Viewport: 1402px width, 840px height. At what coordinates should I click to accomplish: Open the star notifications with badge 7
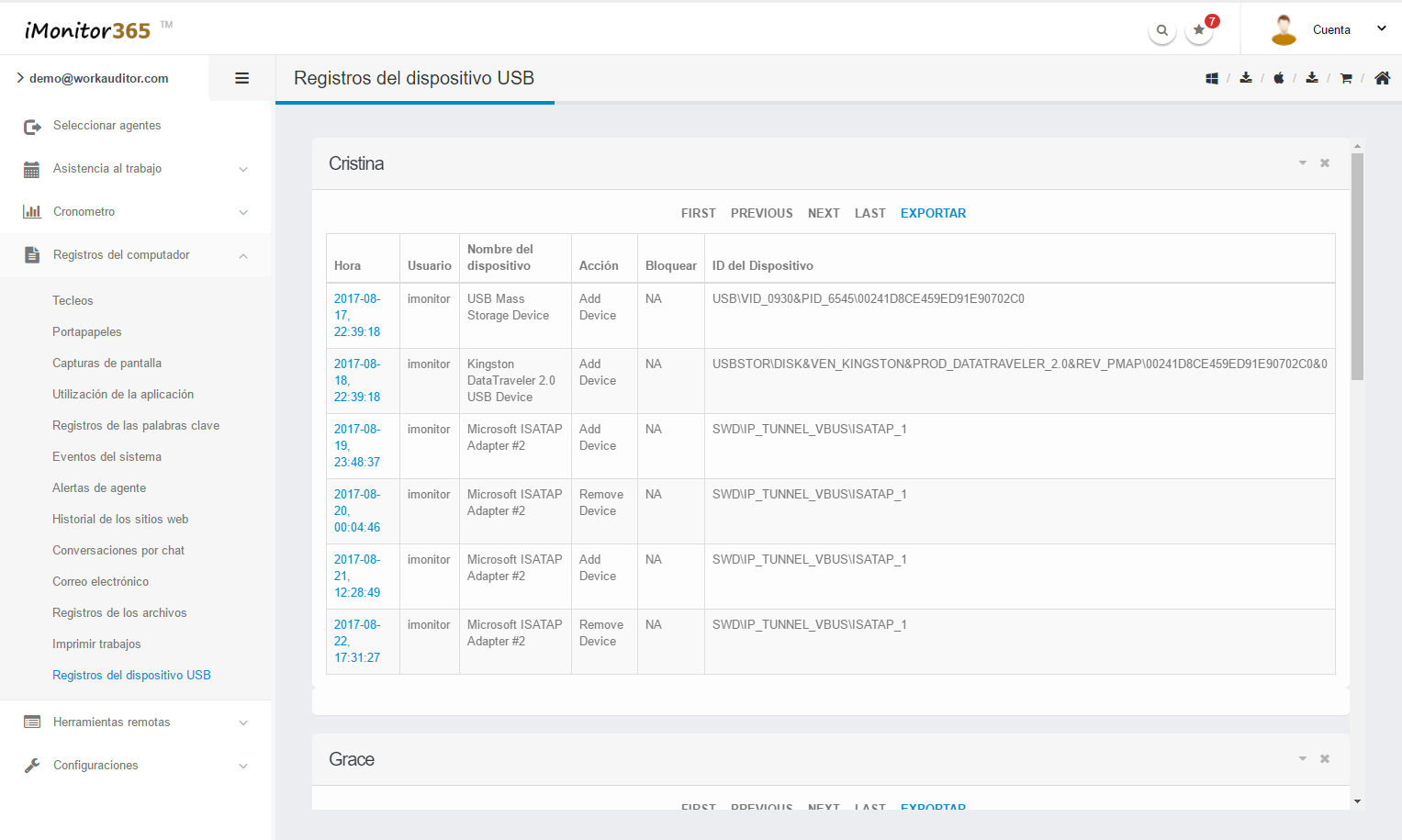click(1199, 30)
